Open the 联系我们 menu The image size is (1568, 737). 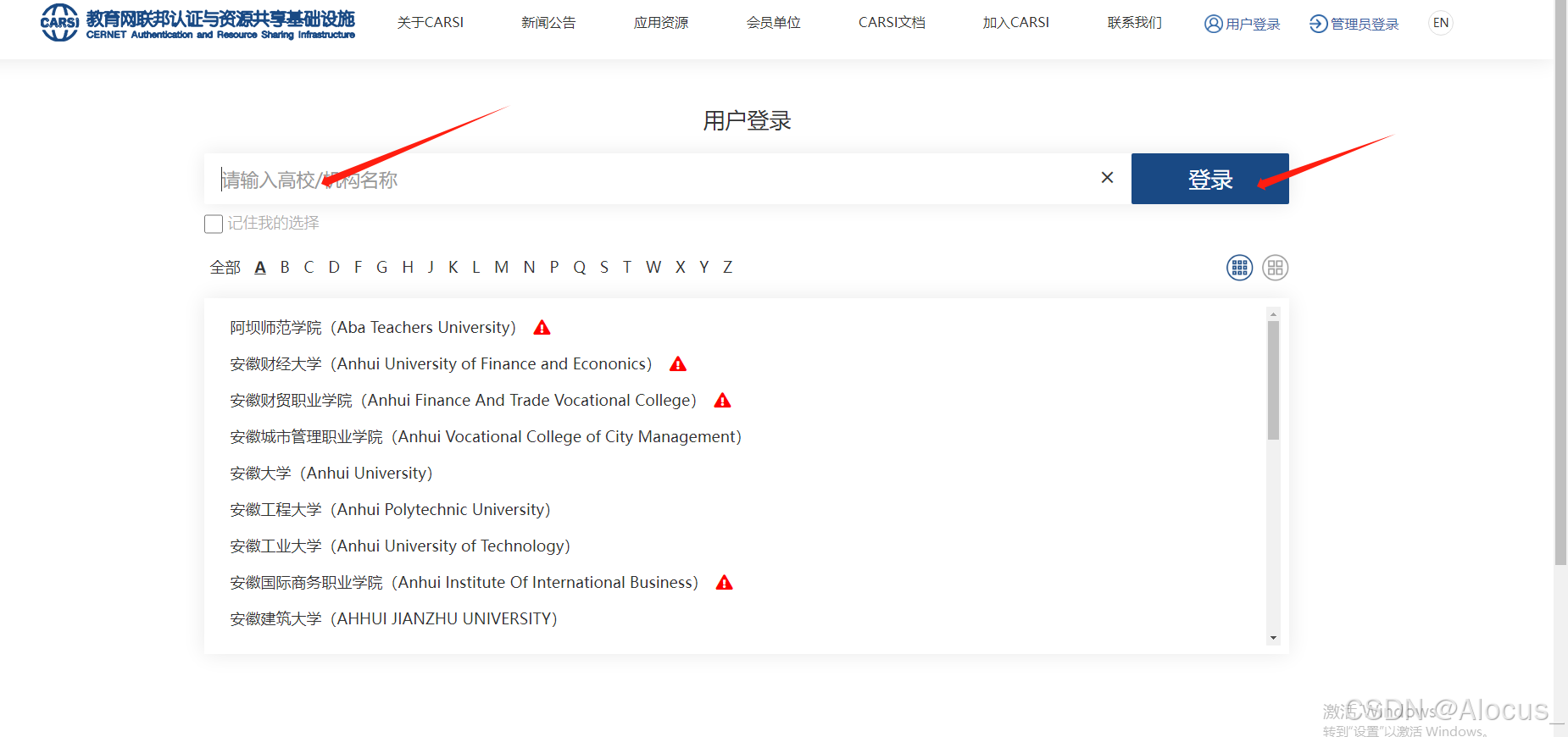click(x=1135, y=23)
